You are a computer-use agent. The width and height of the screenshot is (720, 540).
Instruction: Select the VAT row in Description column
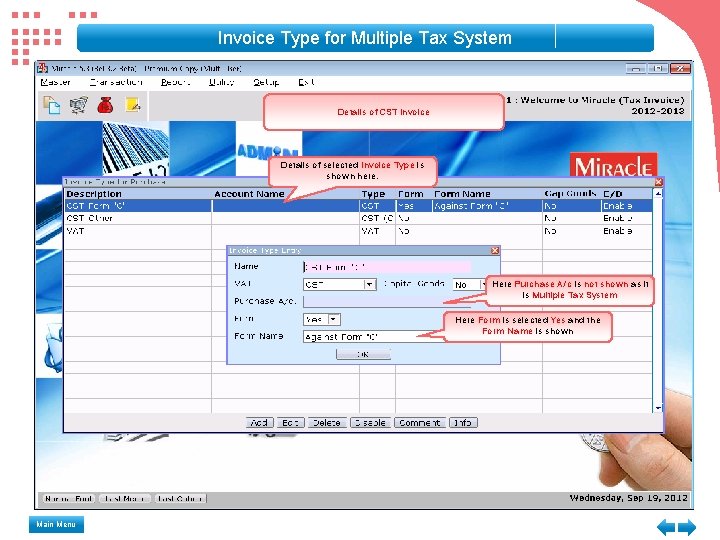click(138, 231)
